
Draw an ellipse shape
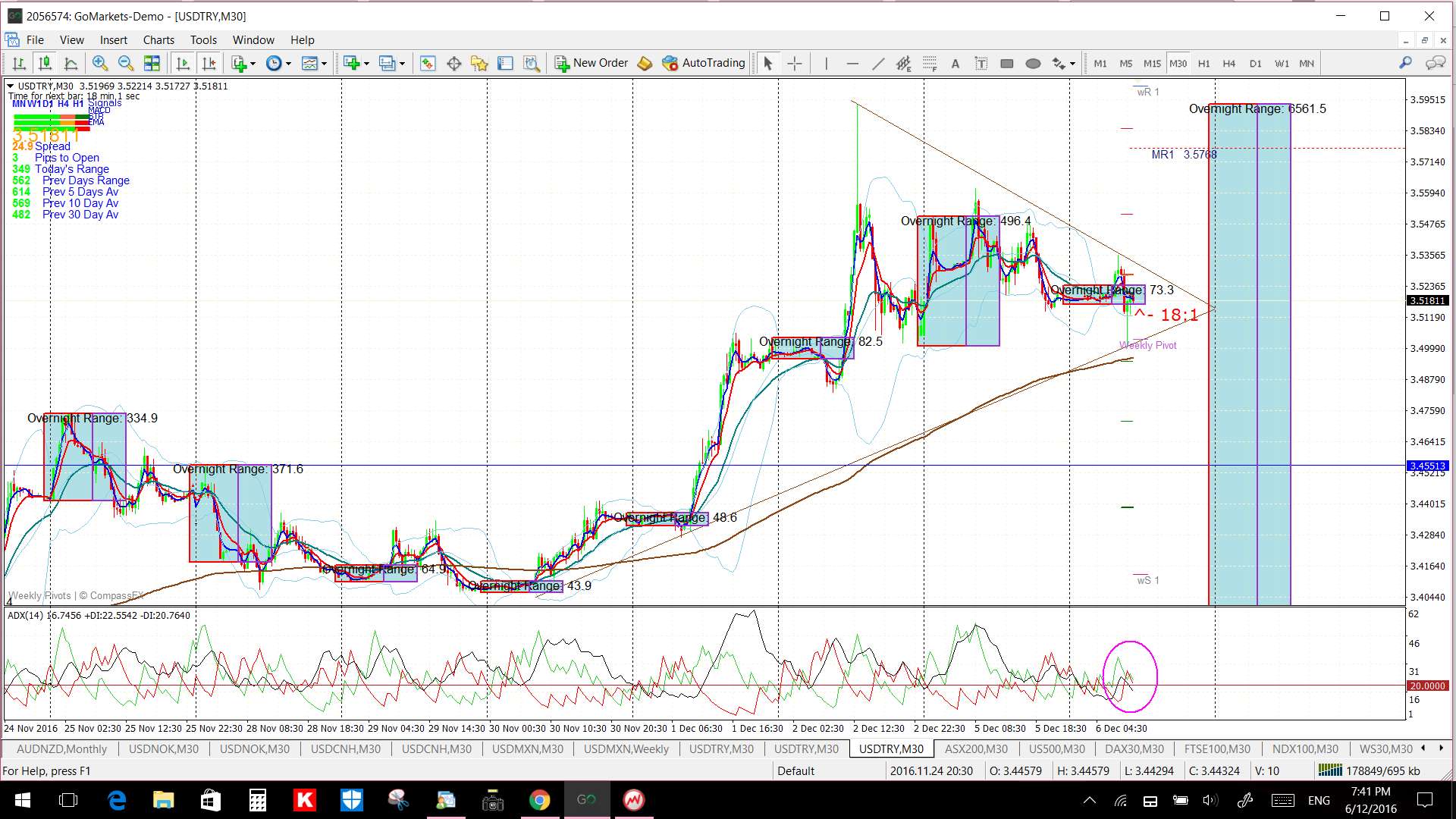(1033, 64)
